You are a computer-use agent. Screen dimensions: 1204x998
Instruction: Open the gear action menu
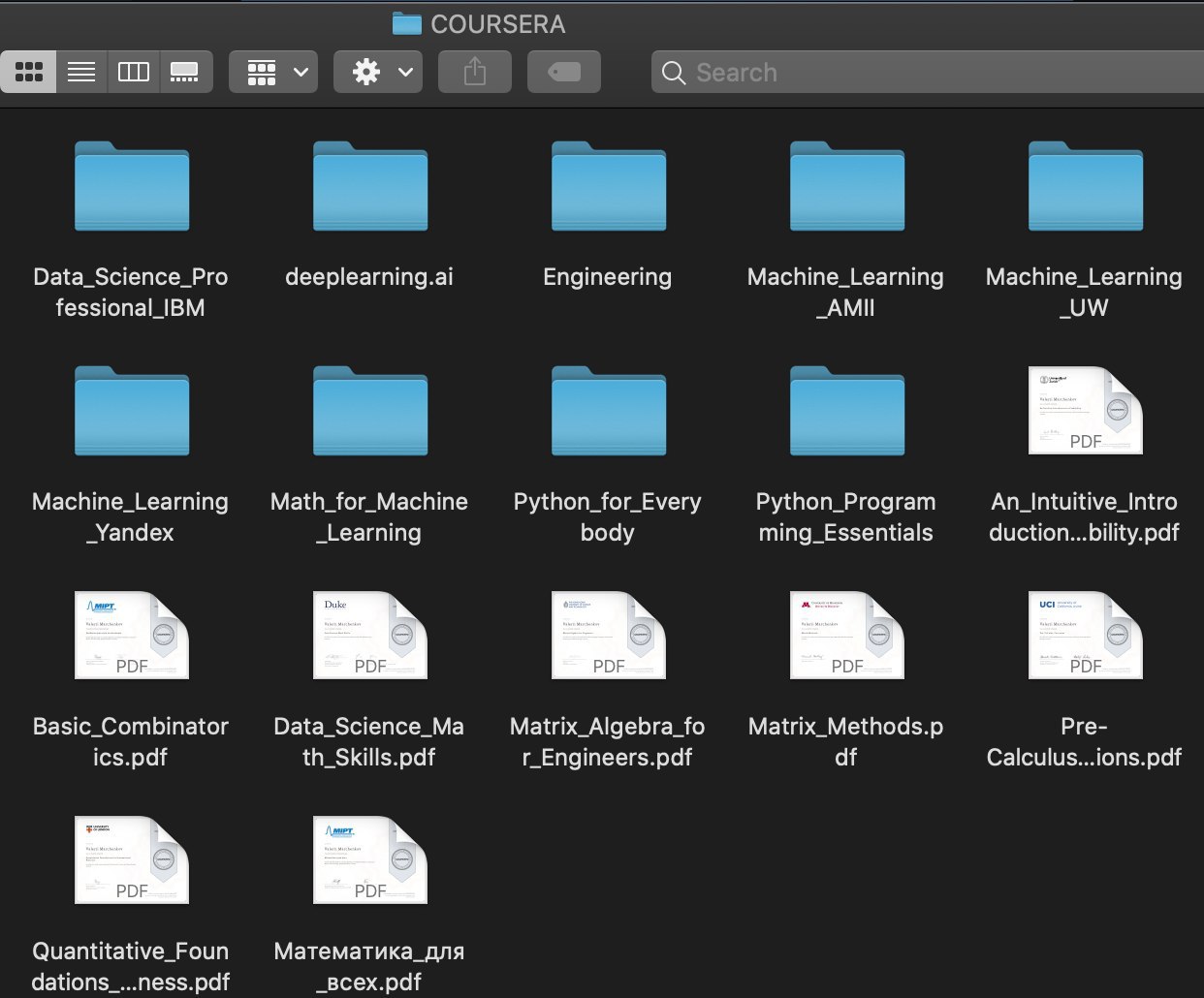(x=378, y=72)
